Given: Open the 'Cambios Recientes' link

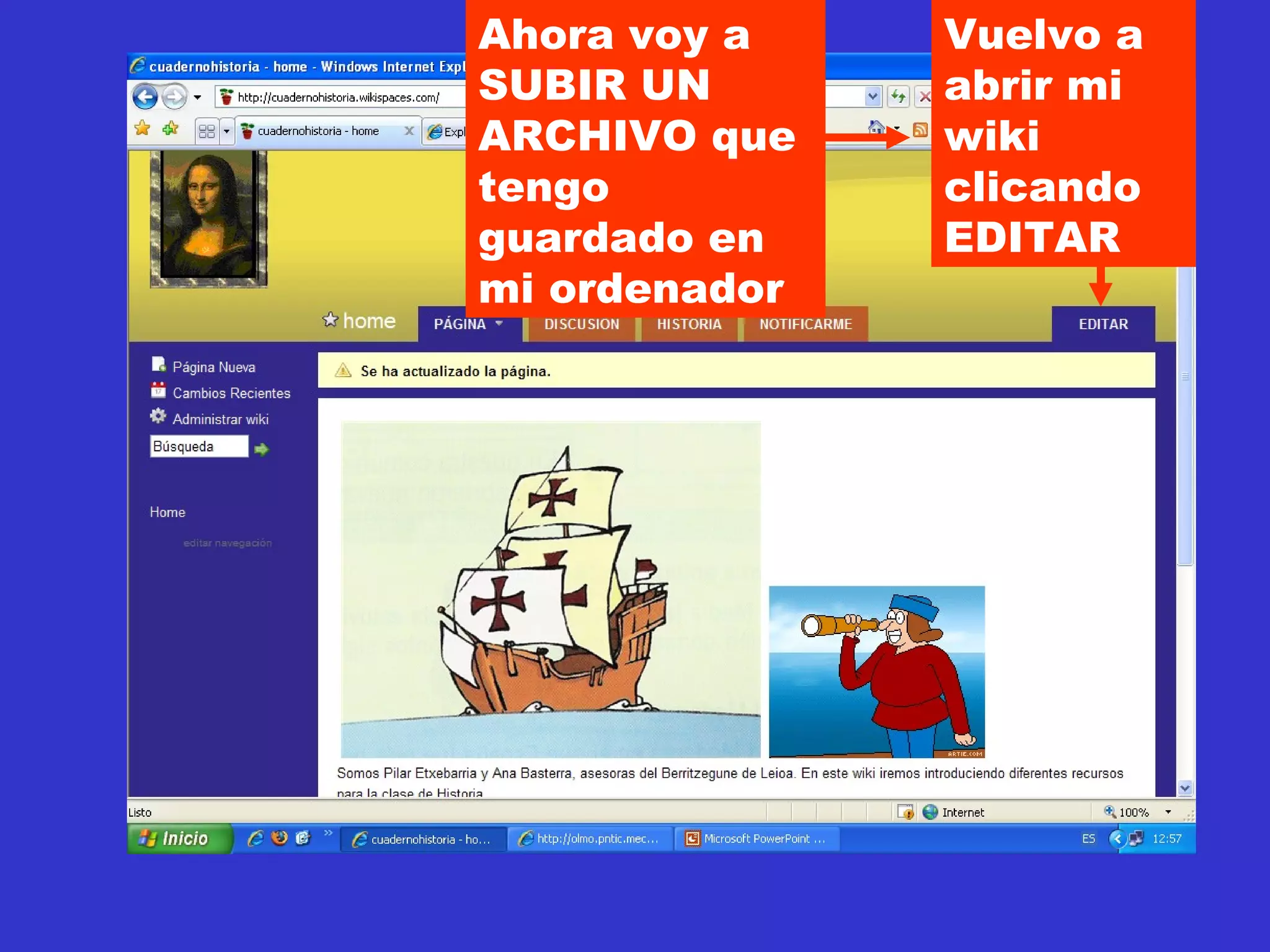Looking at the screenshot, I should [231, 394].
